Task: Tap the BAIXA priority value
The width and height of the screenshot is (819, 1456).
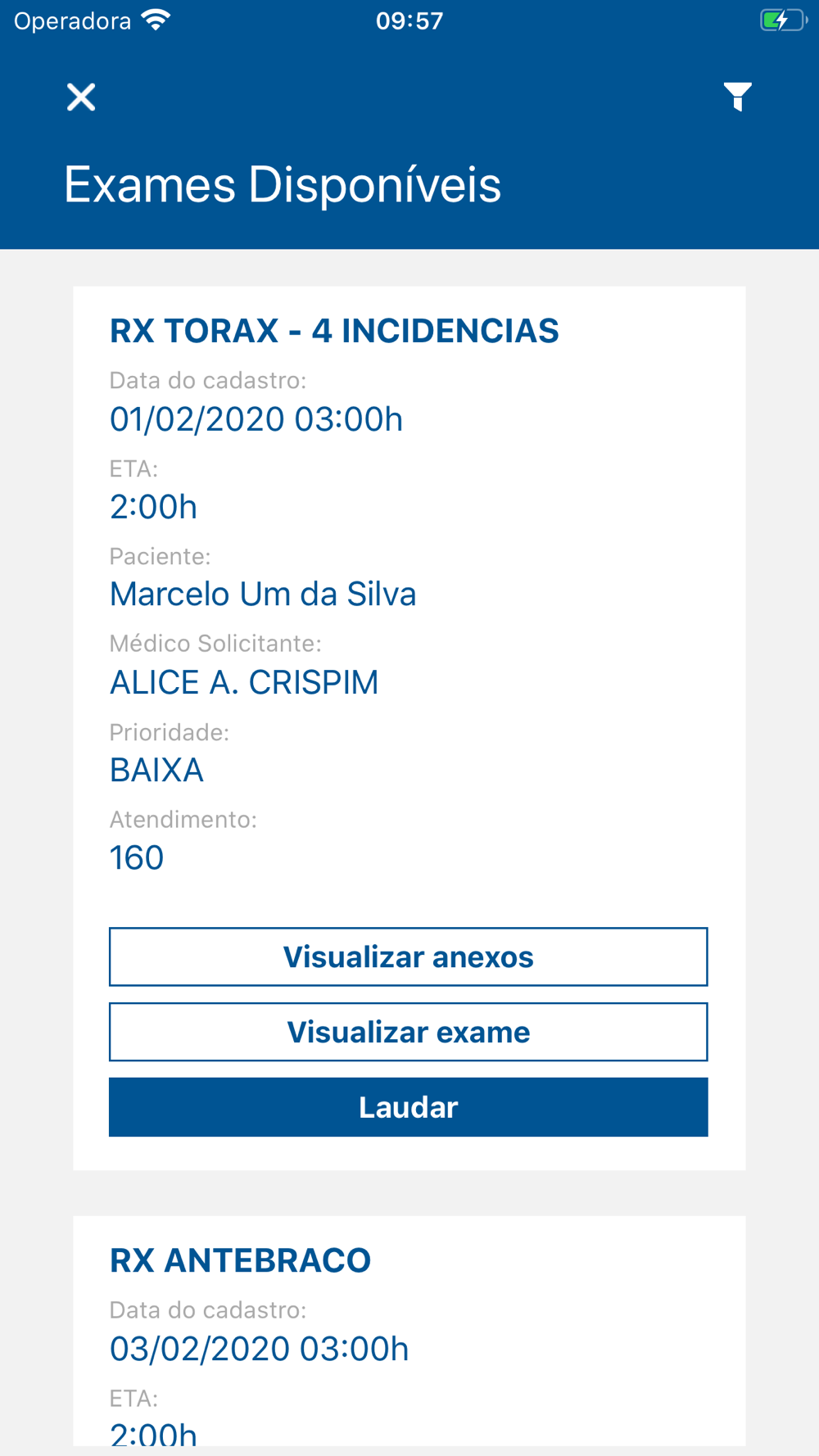Action: point(156,770)
